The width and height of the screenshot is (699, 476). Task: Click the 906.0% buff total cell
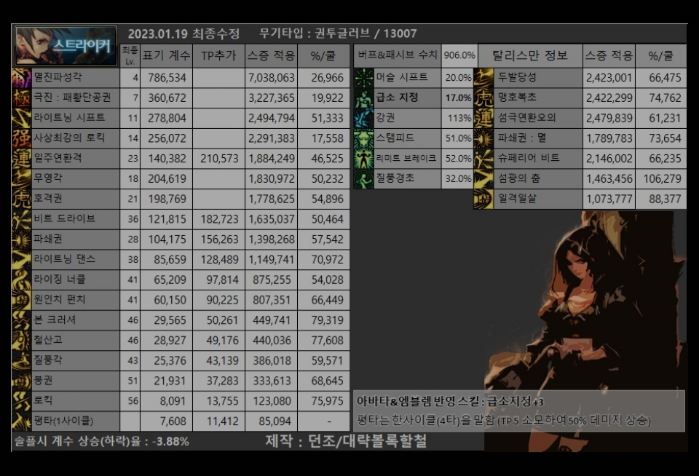coord(459,55)
